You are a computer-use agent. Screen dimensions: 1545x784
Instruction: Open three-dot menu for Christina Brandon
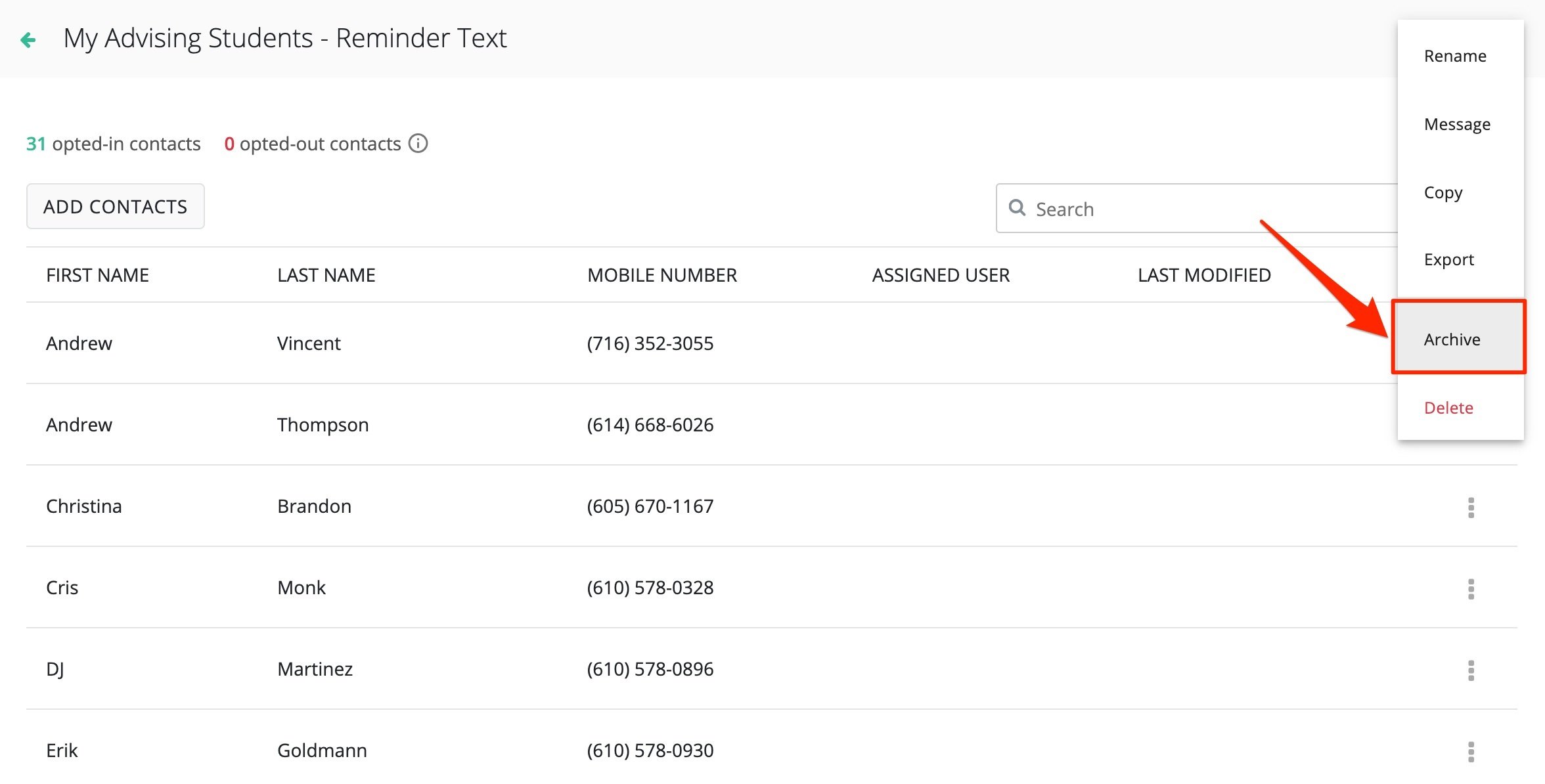point(1471,508)
